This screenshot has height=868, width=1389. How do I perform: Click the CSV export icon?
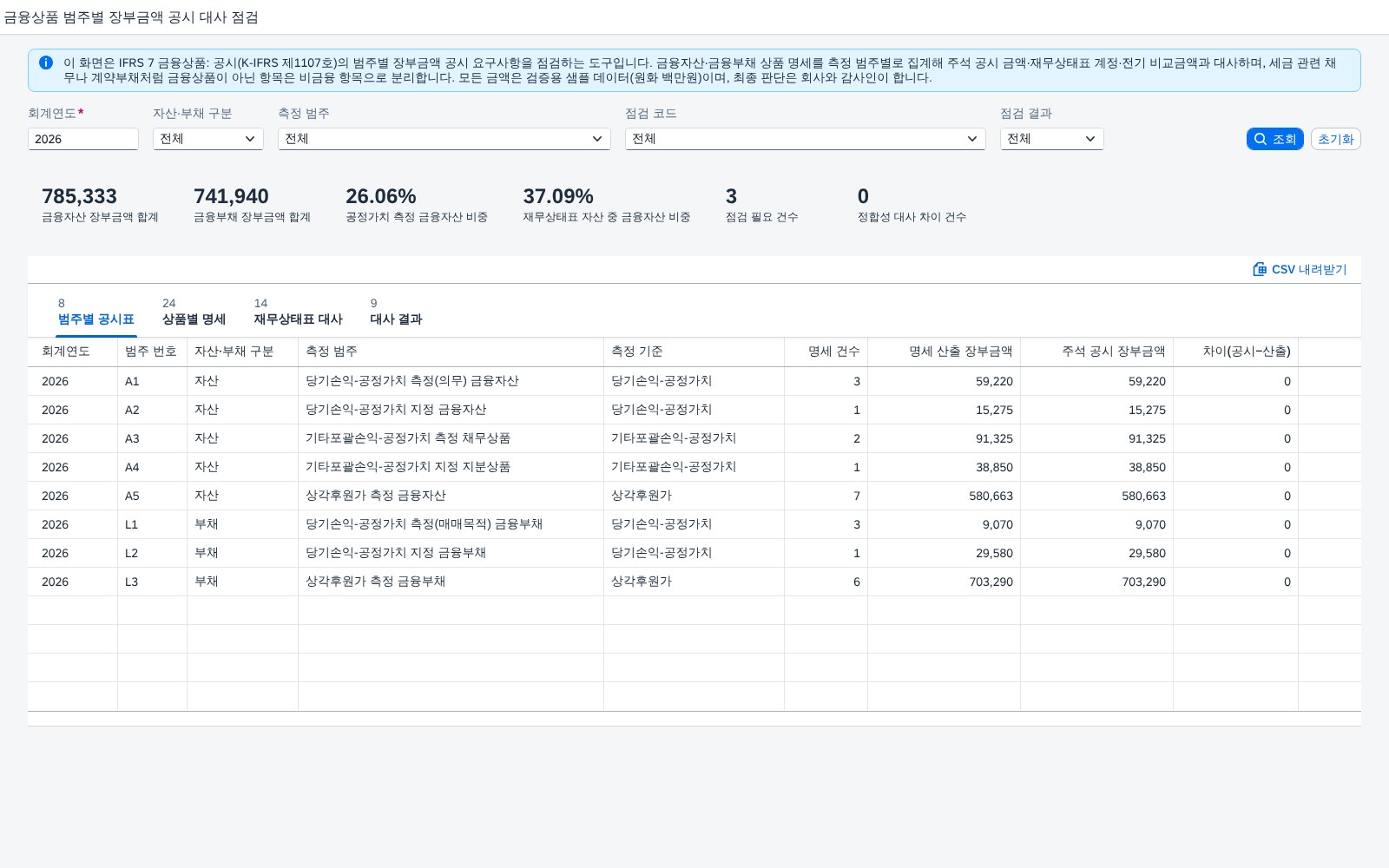point(1260,269)
